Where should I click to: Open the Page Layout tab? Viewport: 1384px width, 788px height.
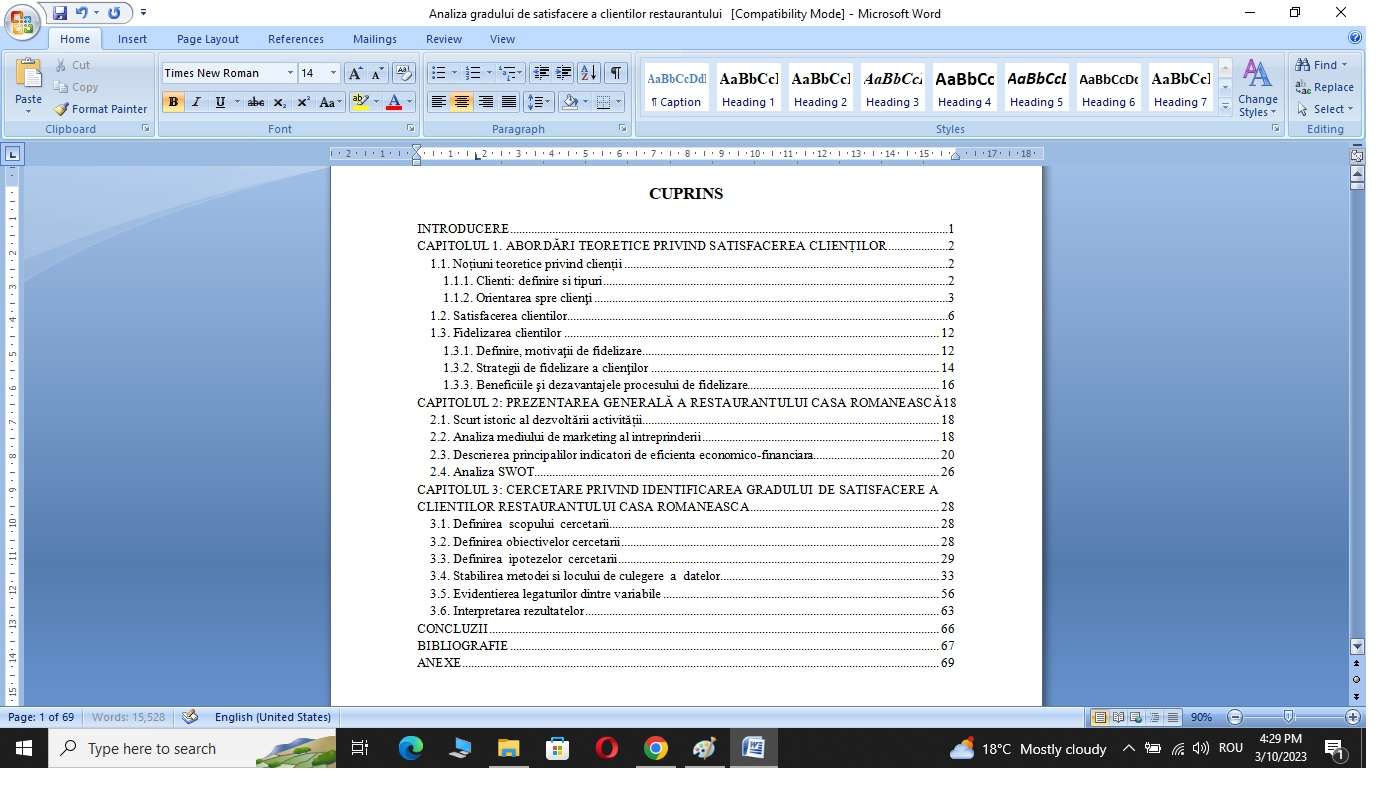(x=208, y=39)
